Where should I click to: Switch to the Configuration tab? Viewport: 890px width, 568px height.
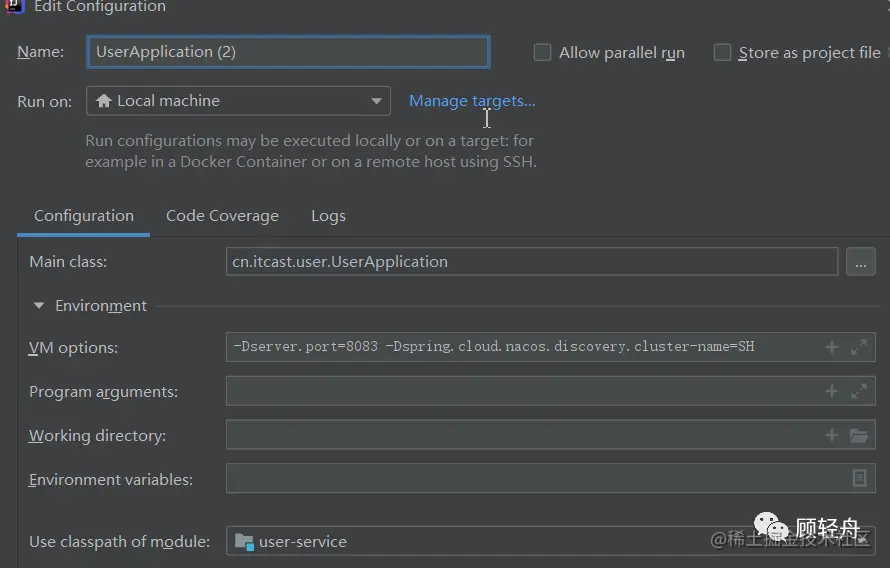coord(84,216)
